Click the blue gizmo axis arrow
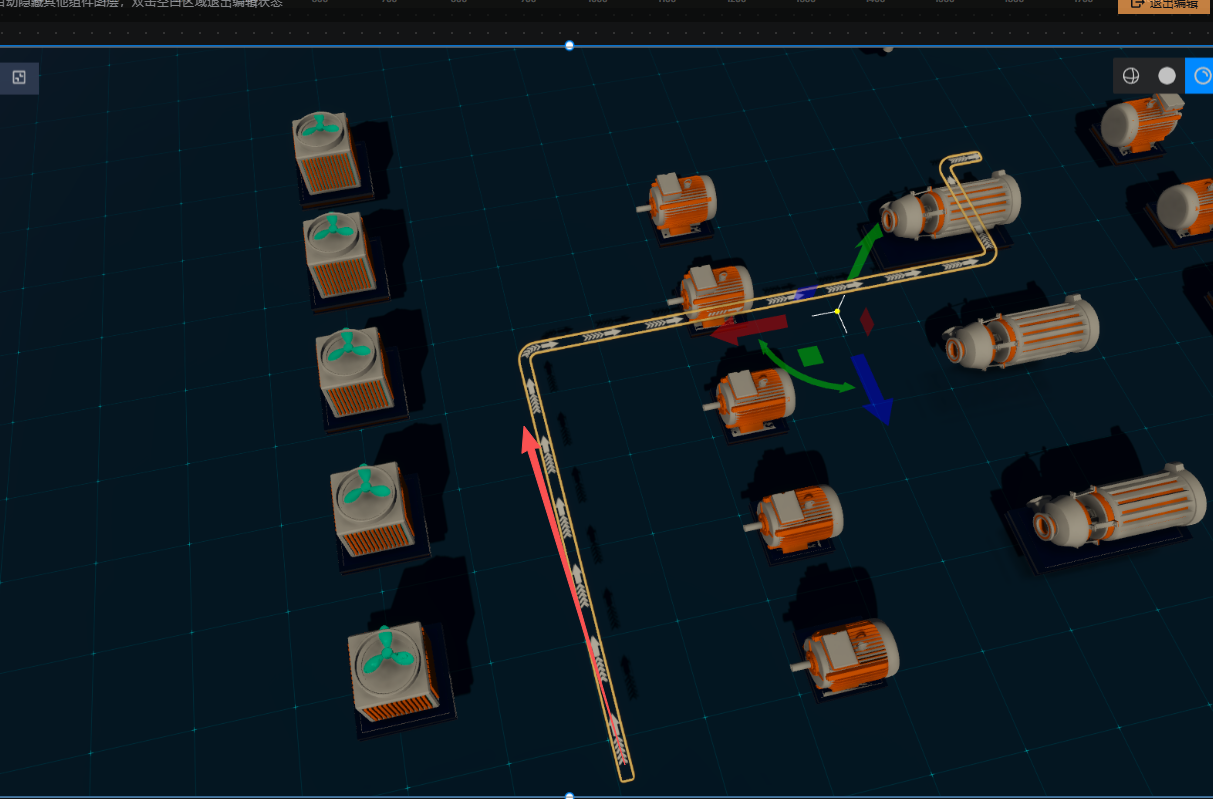The width and height of the screenshot is (1213, 799). [871, 388]
